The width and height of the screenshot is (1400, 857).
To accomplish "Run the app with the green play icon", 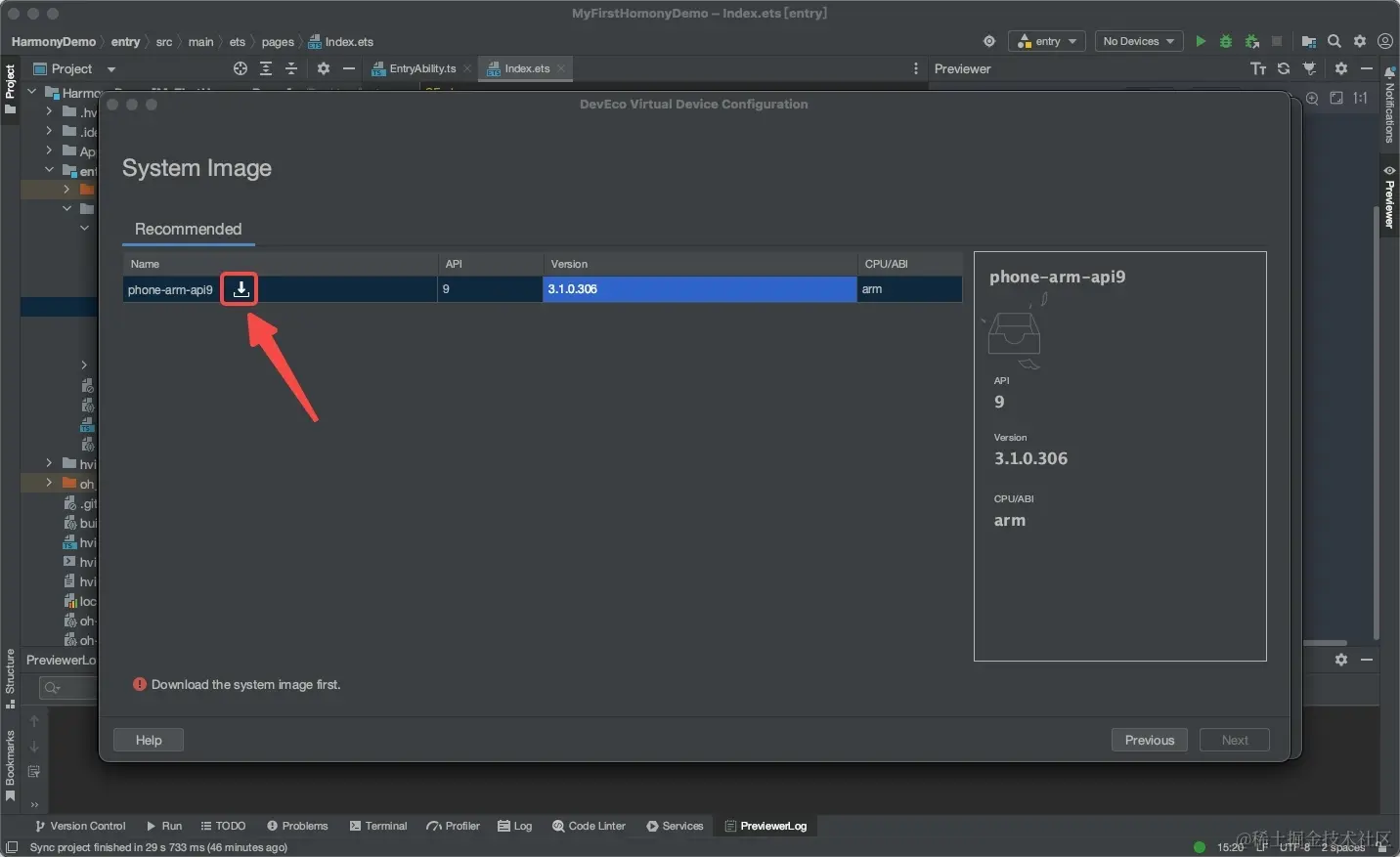I will tap(1201, 41).
